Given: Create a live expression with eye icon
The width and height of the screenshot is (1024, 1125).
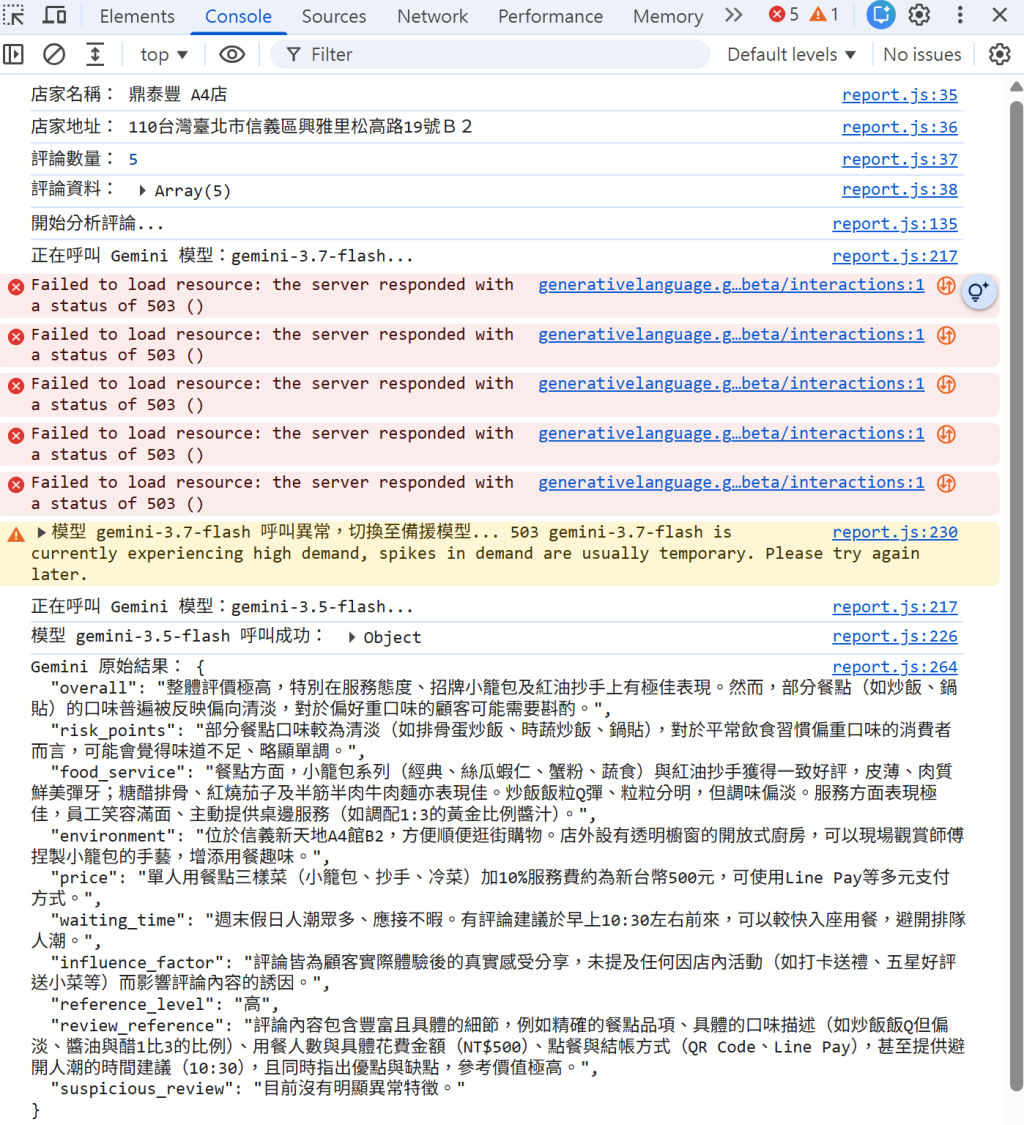Looking at the screenshot, I should pyautogui.click(x=232, y=54).
